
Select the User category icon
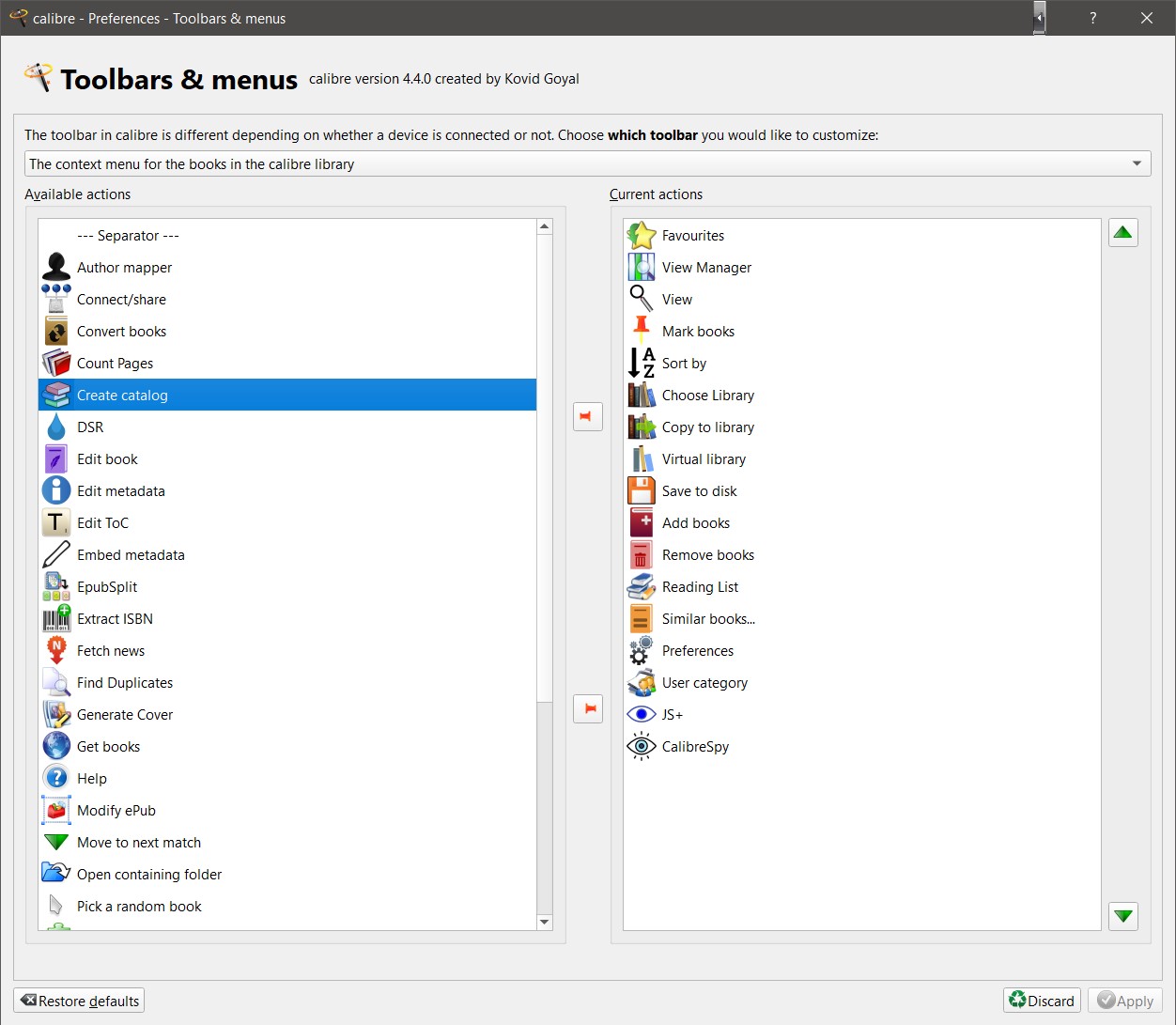click(642, 682)
